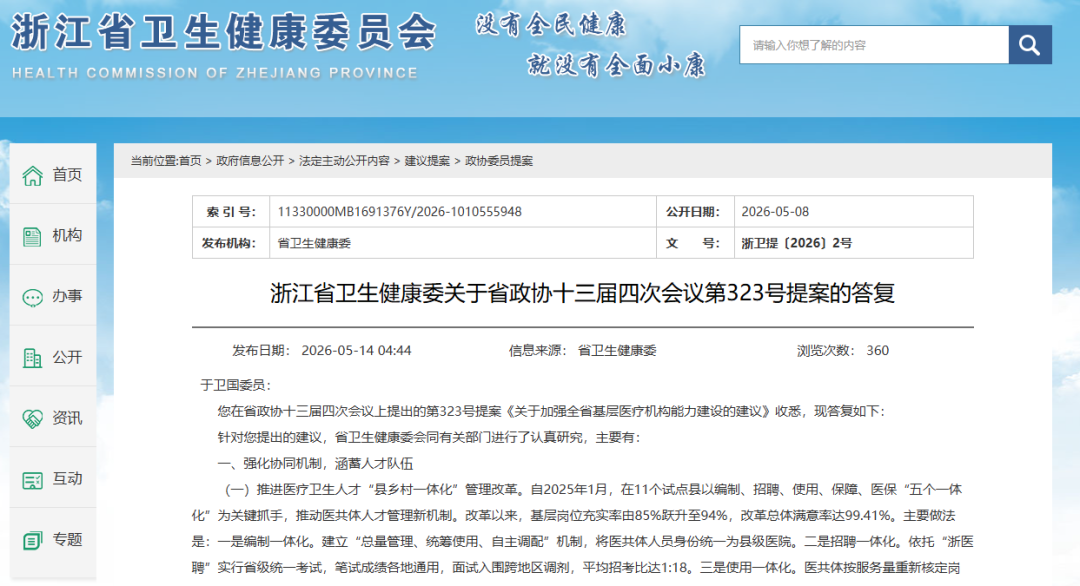Select the index number 11330000MB1691376Y/2026-1010555948
This screenshot has height=586, width=1080.
(x=399, y=211)
